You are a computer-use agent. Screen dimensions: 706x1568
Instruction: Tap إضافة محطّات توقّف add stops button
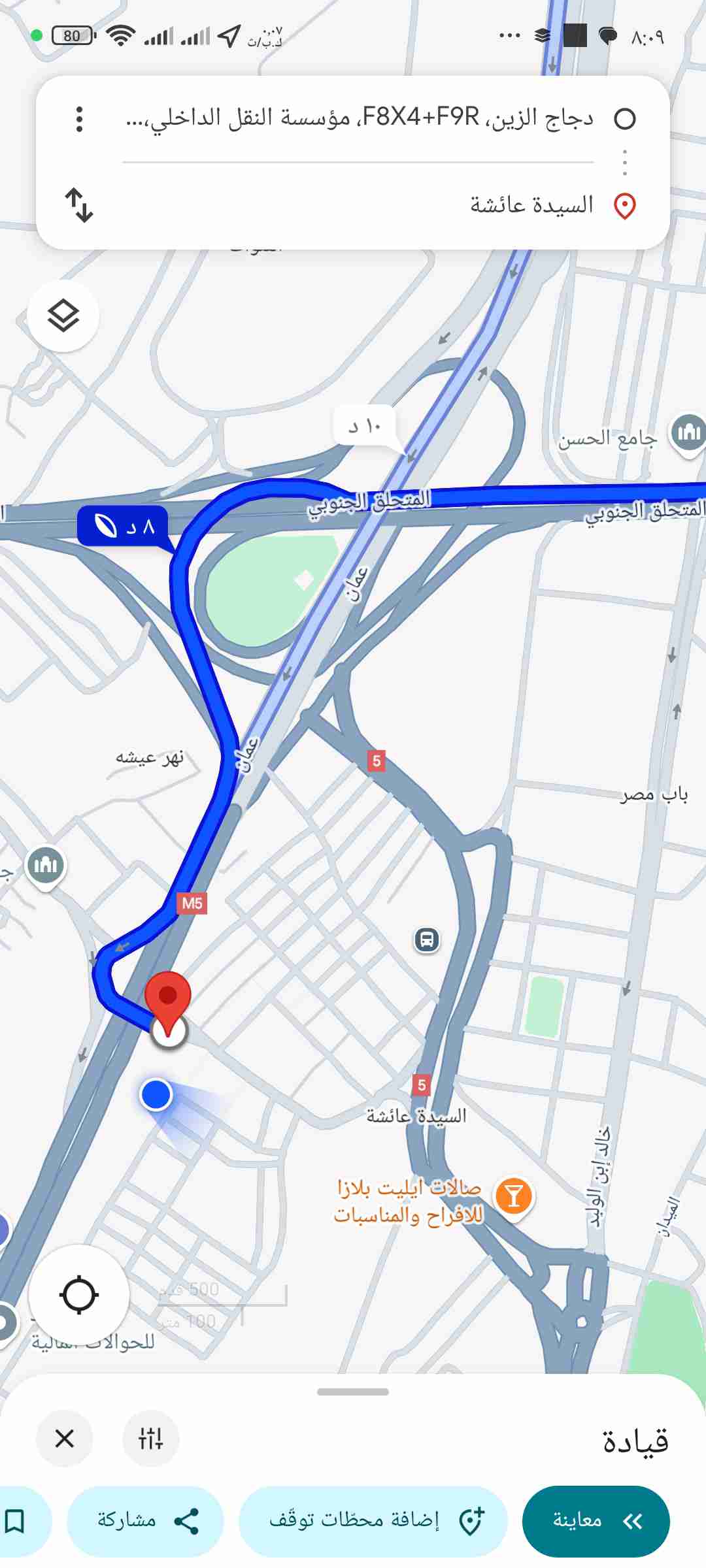pyautogui.click(x=373, y=1521)
